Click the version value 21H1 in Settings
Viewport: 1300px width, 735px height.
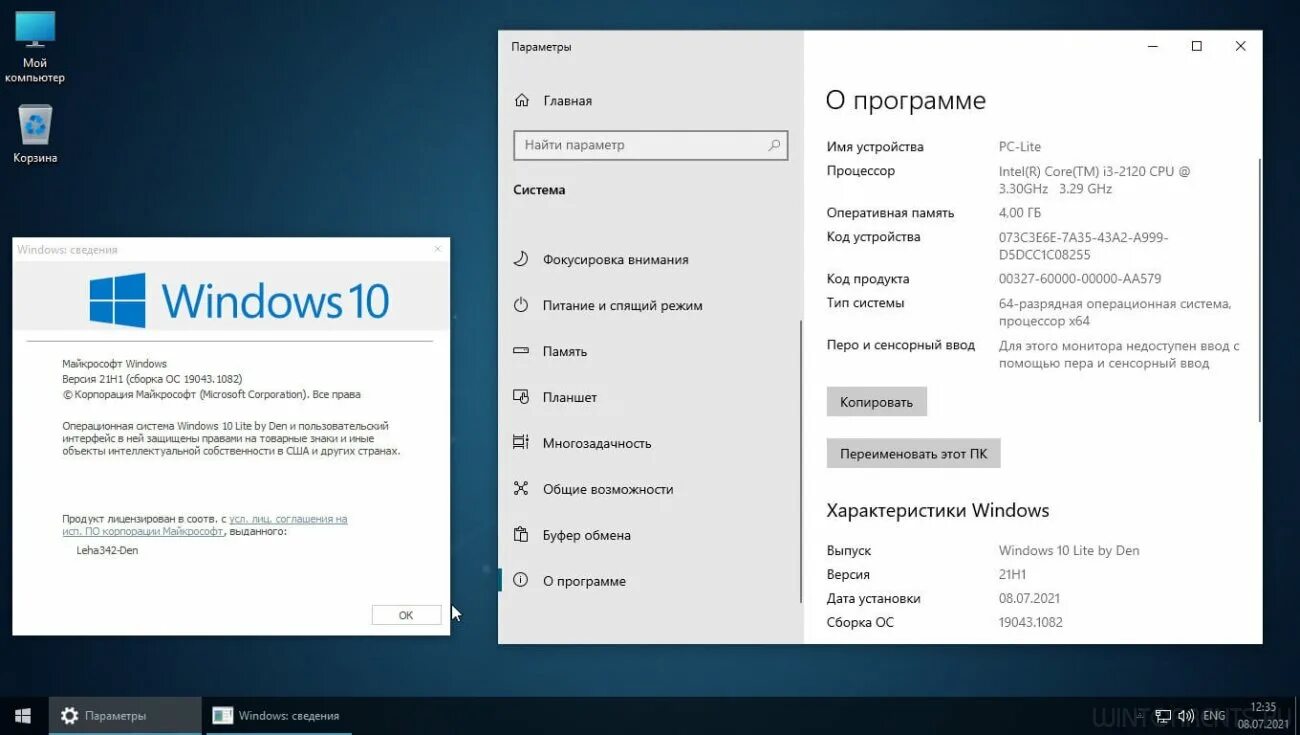click(x=1013, y=575)
